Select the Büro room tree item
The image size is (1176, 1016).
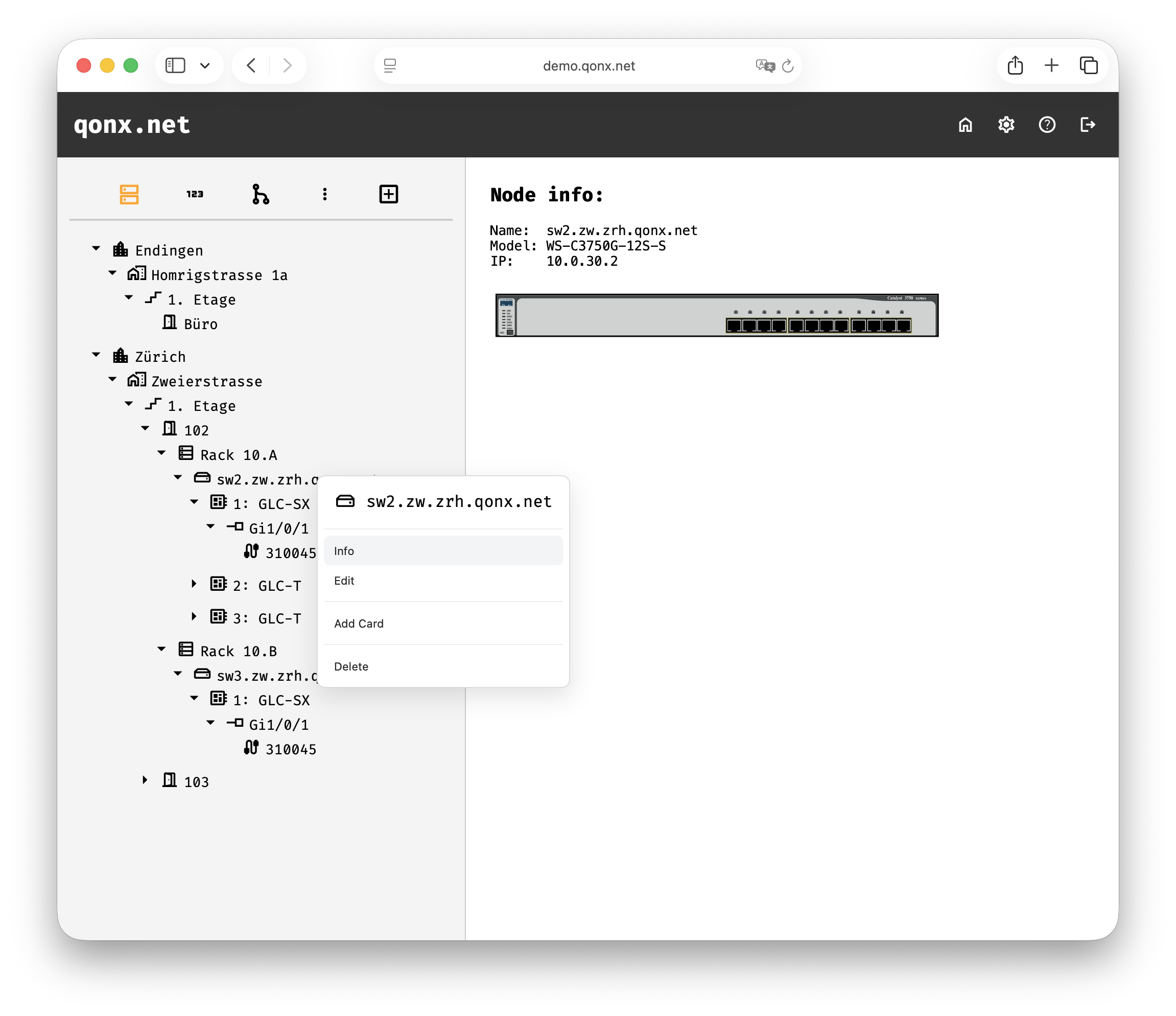pyautogui.click(x=200, y=325)
